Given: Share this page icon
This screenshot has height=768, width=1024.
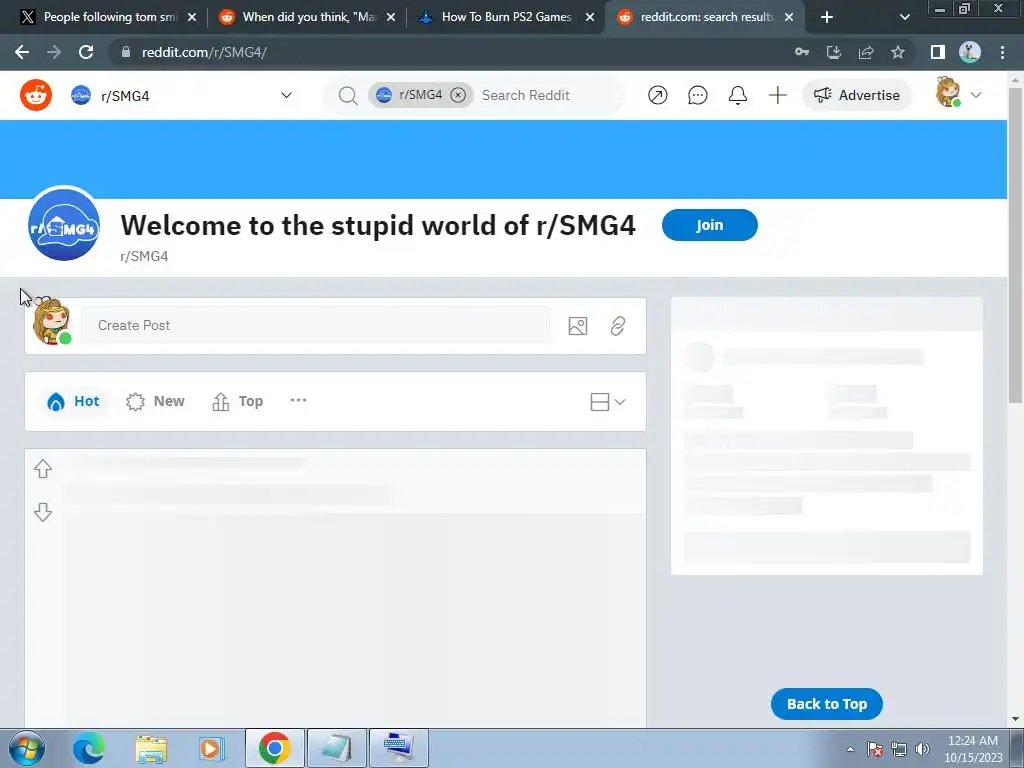Looking at the screenshot, I should point(866,52).
